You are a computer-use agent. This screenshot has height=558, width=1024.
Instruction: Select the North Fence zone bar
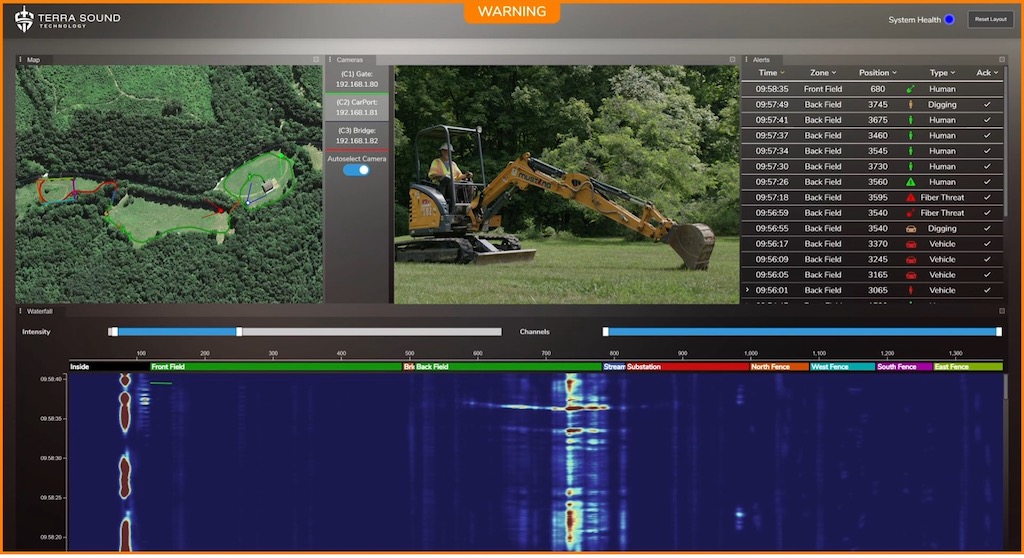pyautogui.click(x=778, y=367)
